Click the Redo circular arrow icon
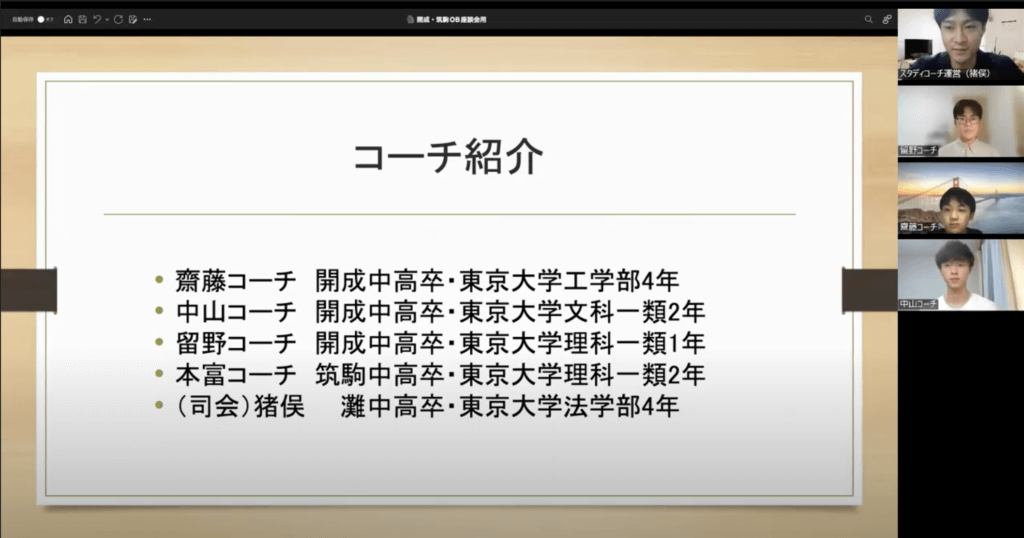Image resolution: width=1024 pixels, height=538 pixels. [x=118, y=19]
